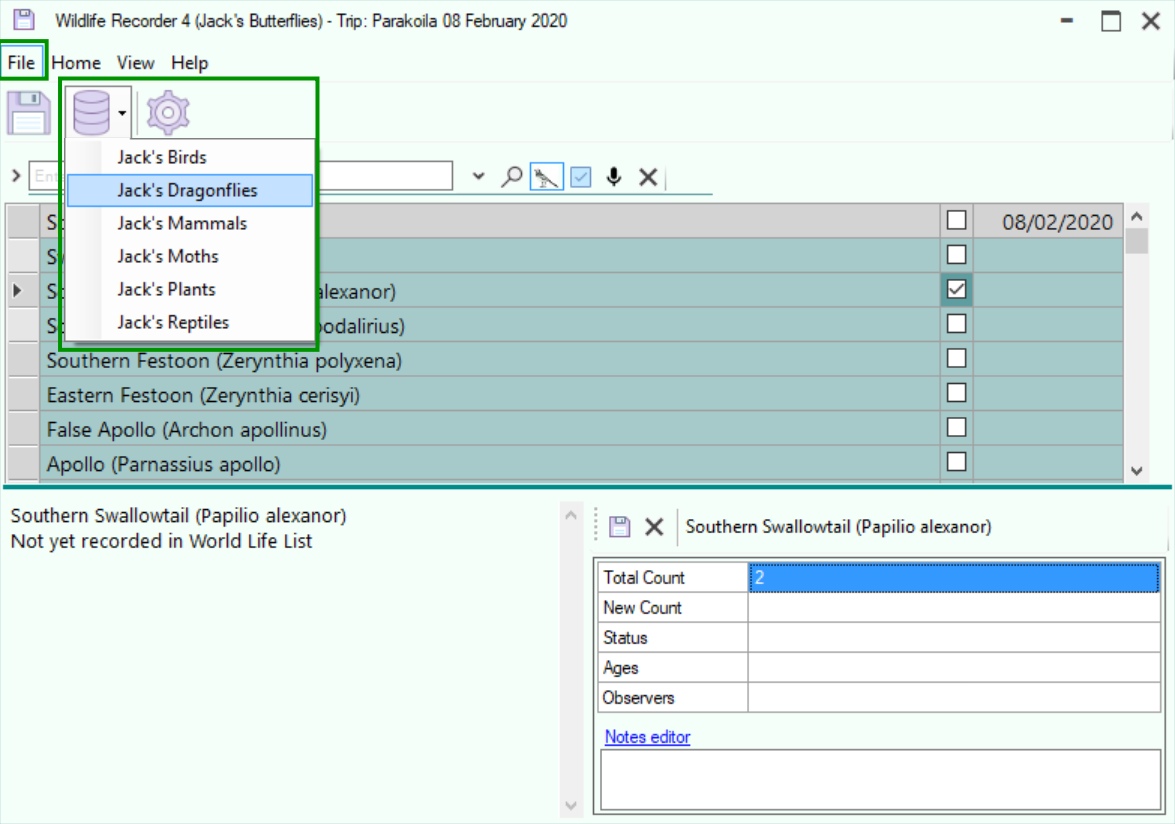1175x824 pixels.
Task: Tick the checkbox for the podalirius row
Action: click(956, 324)
